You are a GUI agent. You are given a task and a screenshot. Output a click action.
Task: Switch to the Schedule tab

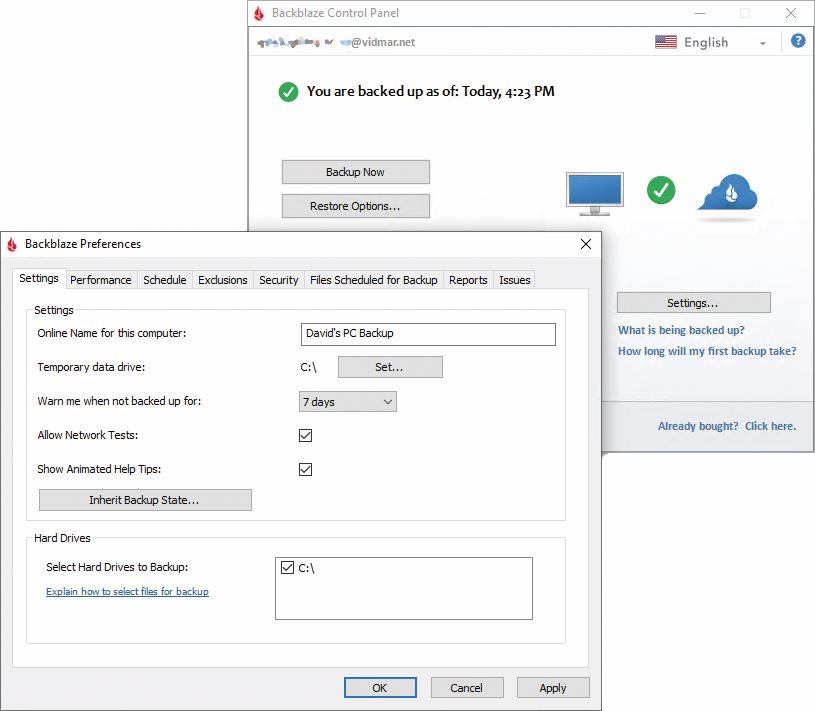165,280
